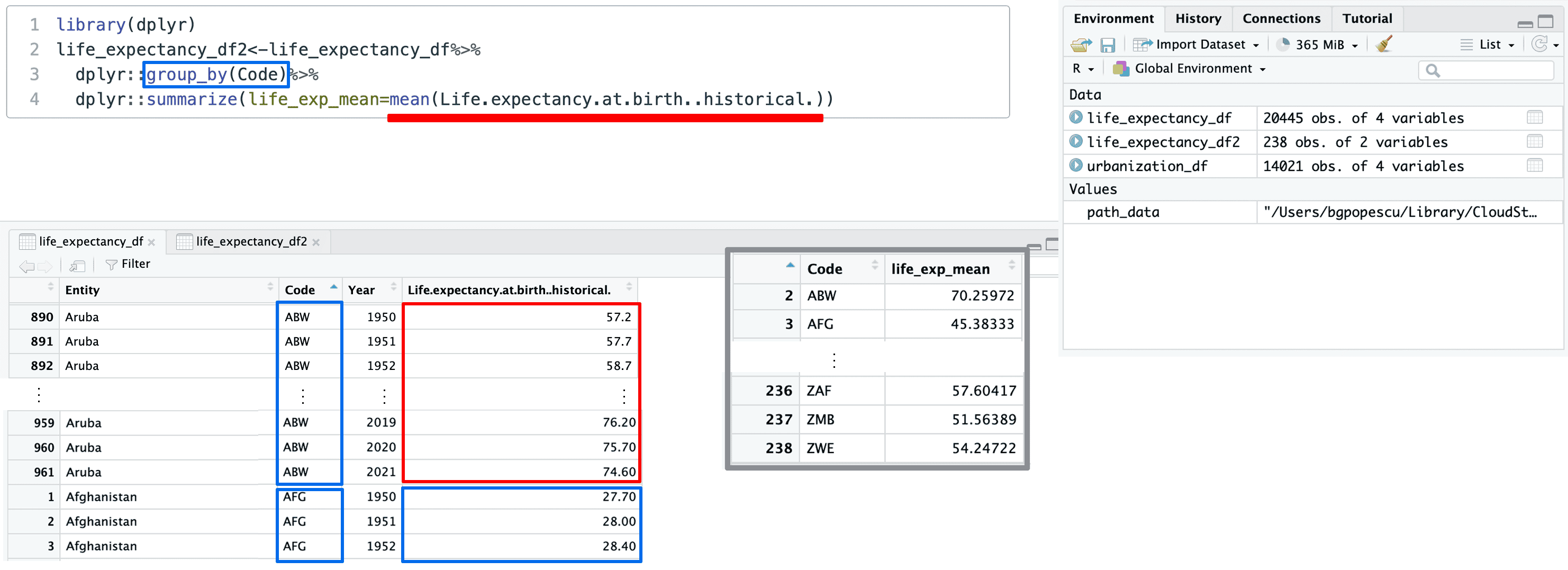Expand the urbanization_df object details

tap(1075, 166)
